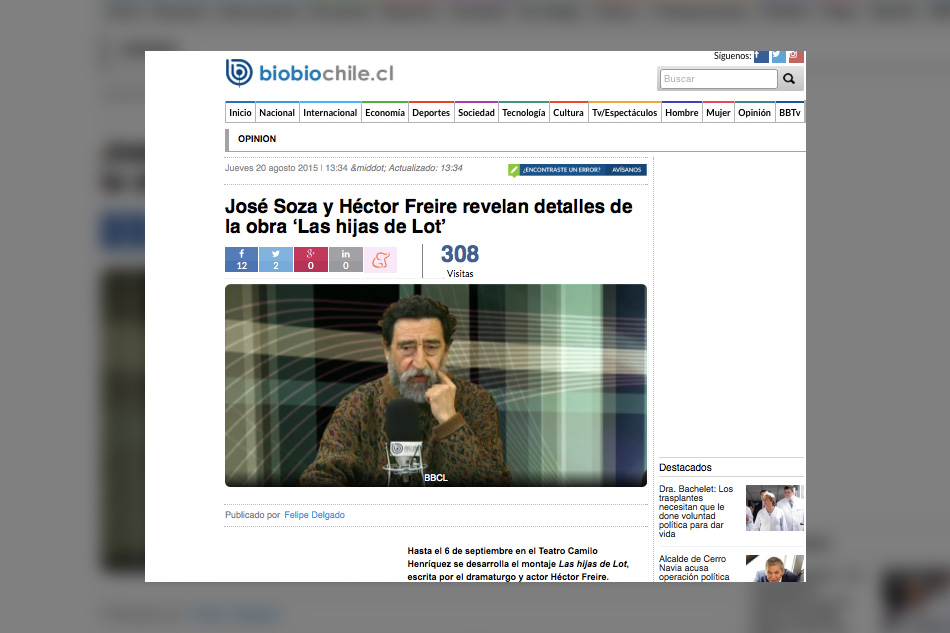
Task: Open the Nacional section
Action: (x=277, y=113)
